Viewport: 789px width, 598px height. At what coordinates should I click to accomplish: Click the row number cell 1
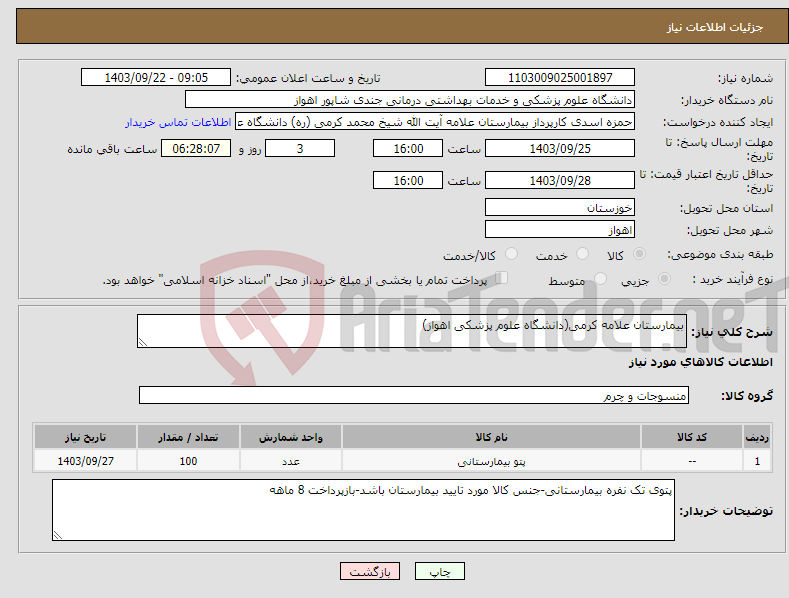click(x=757, y=461)
